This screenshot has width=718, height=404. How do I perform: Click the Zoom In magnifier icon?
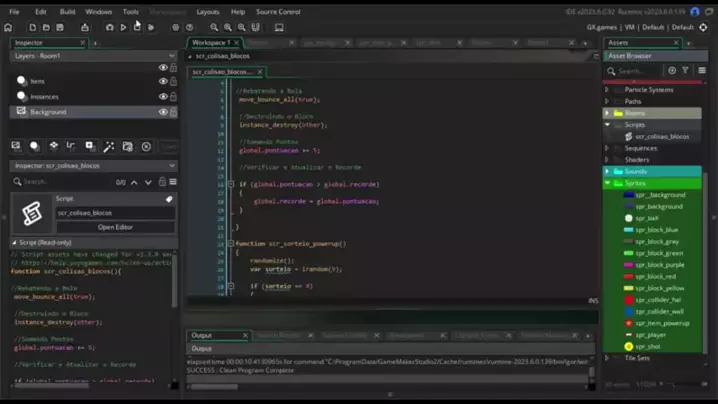pyautogui.click(x=241, y=27)
